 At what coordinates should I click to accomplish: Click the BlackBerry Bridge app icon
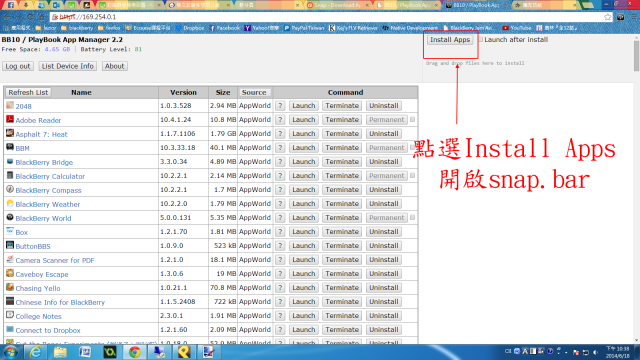[x=10, y=161]
